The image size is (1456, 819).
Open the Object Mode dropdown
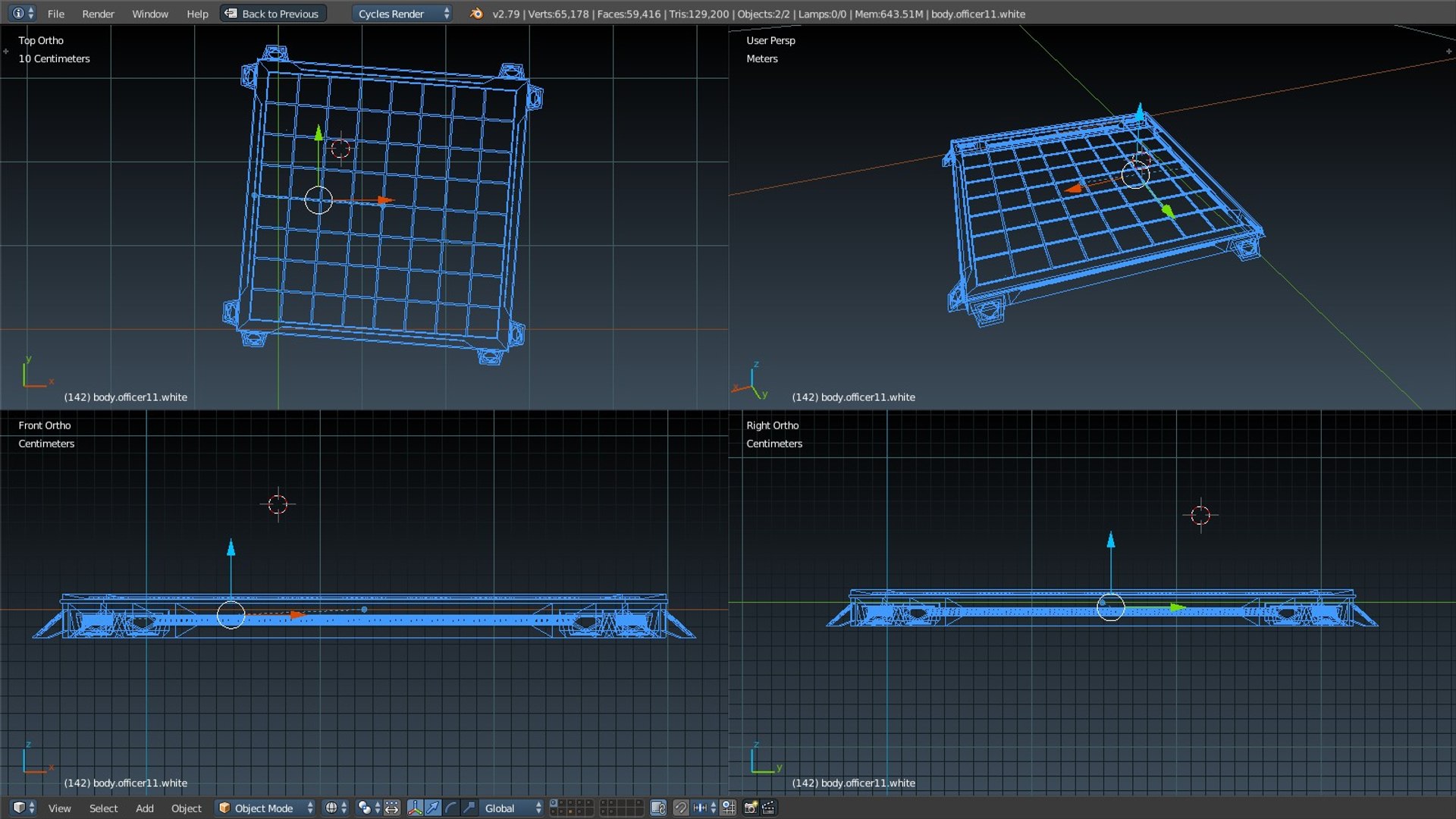[x=265, y=808]
